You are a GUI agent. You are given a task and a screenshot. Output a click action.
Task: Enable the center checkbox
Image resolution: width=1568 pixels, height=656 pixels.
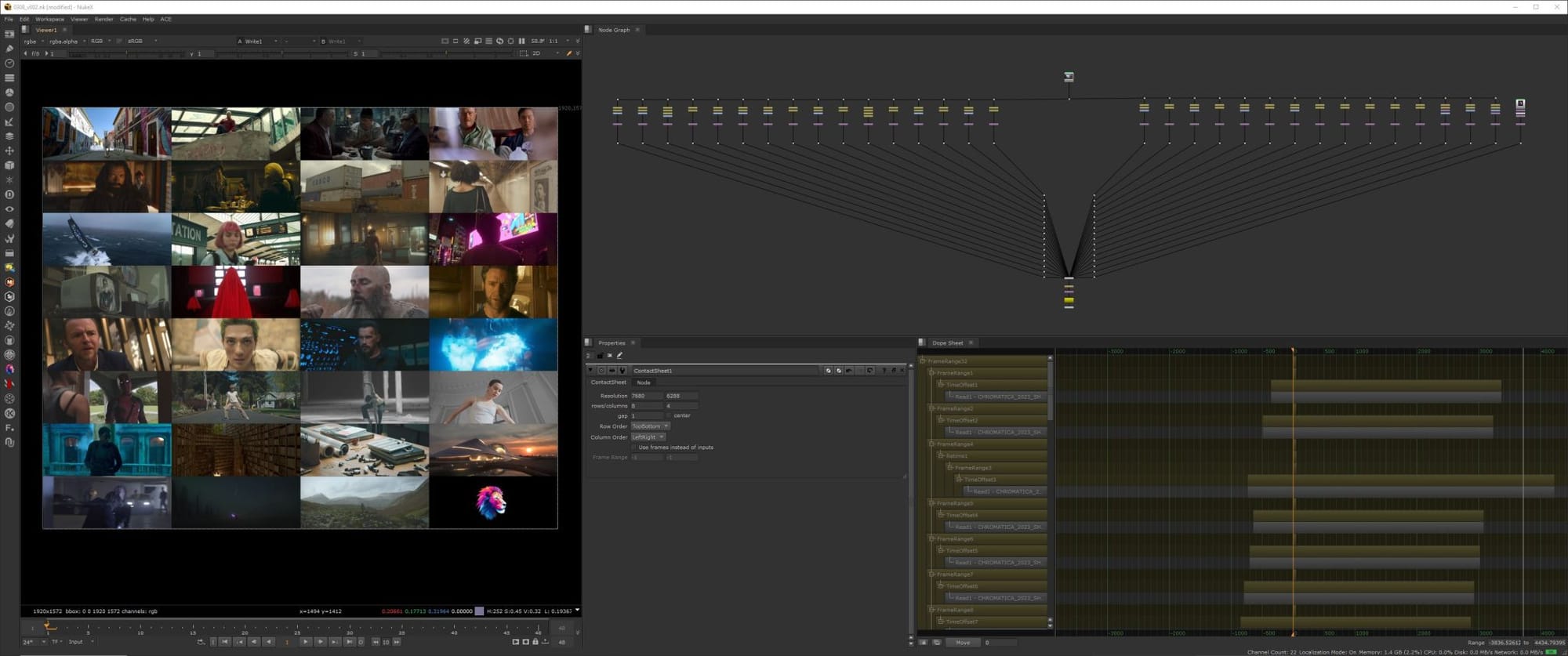tap(669, 415)
